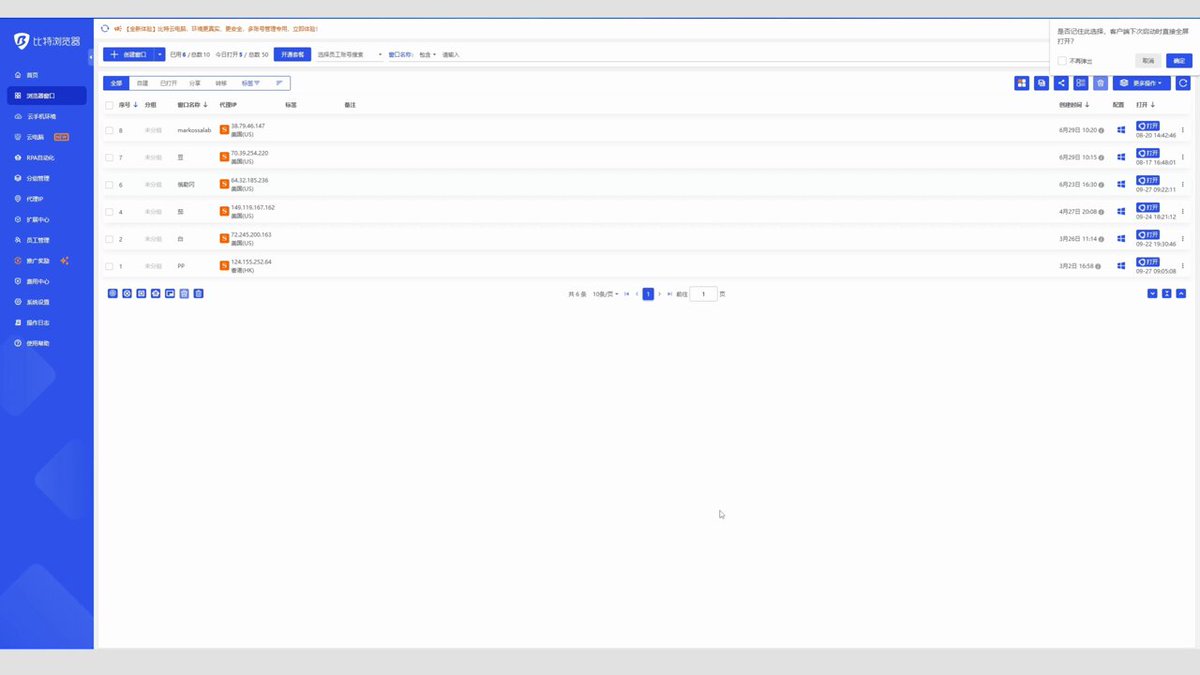Viewport: 1200px width, 675px height.
Task: Collapse the left sidebar with the arrow handle
Action: point(91,57)
